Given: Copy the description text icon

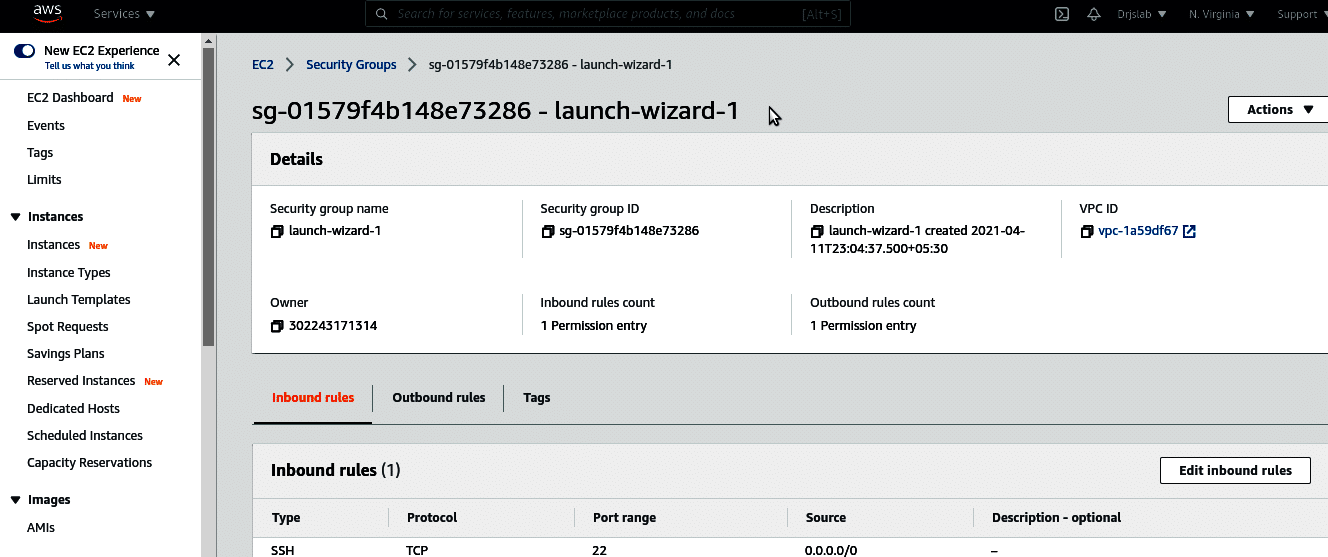Looking at the screenshot, I should point(817,231).
